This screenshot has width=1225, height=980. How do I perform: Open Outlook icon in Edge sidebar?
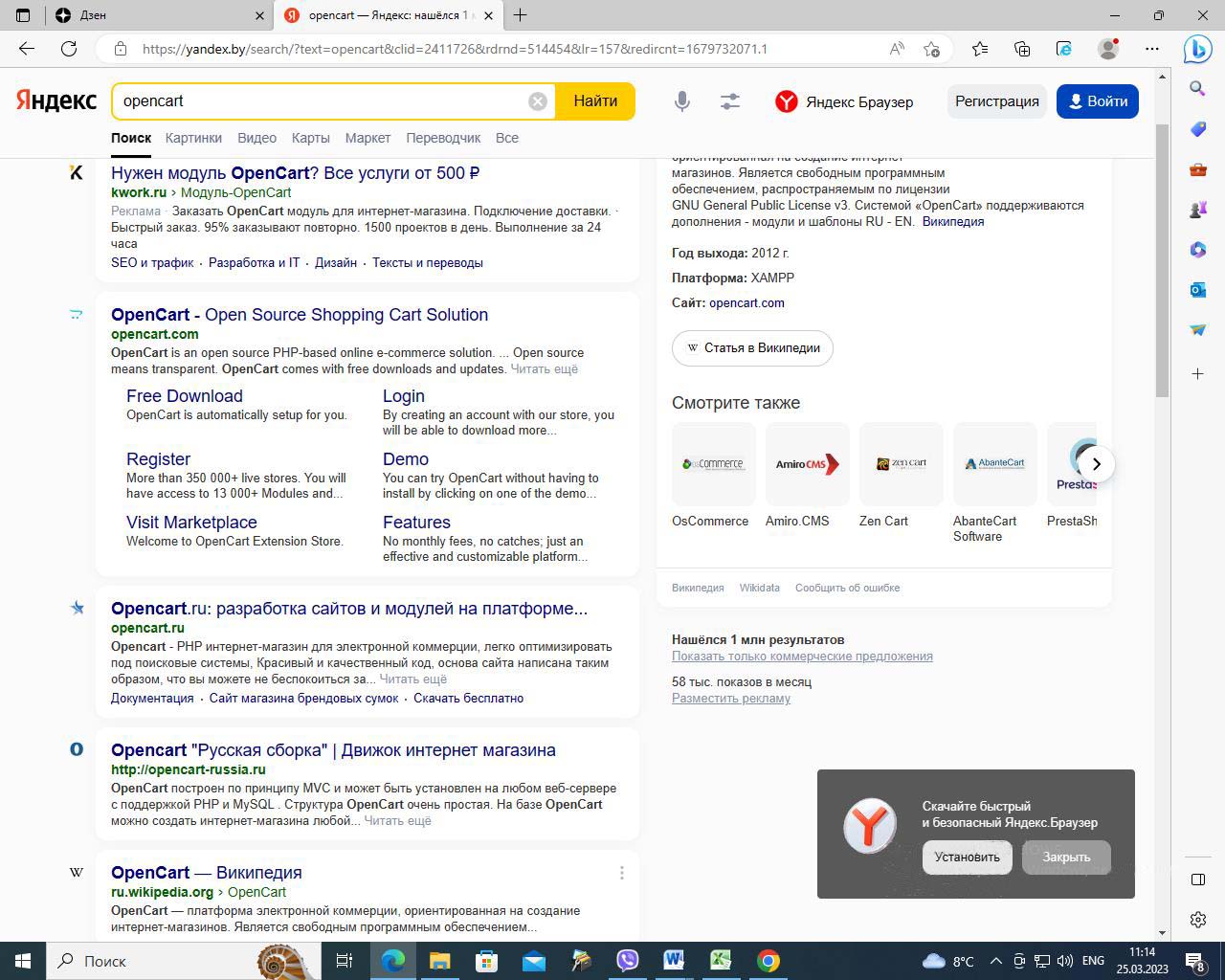click(x=1197, y=289)
